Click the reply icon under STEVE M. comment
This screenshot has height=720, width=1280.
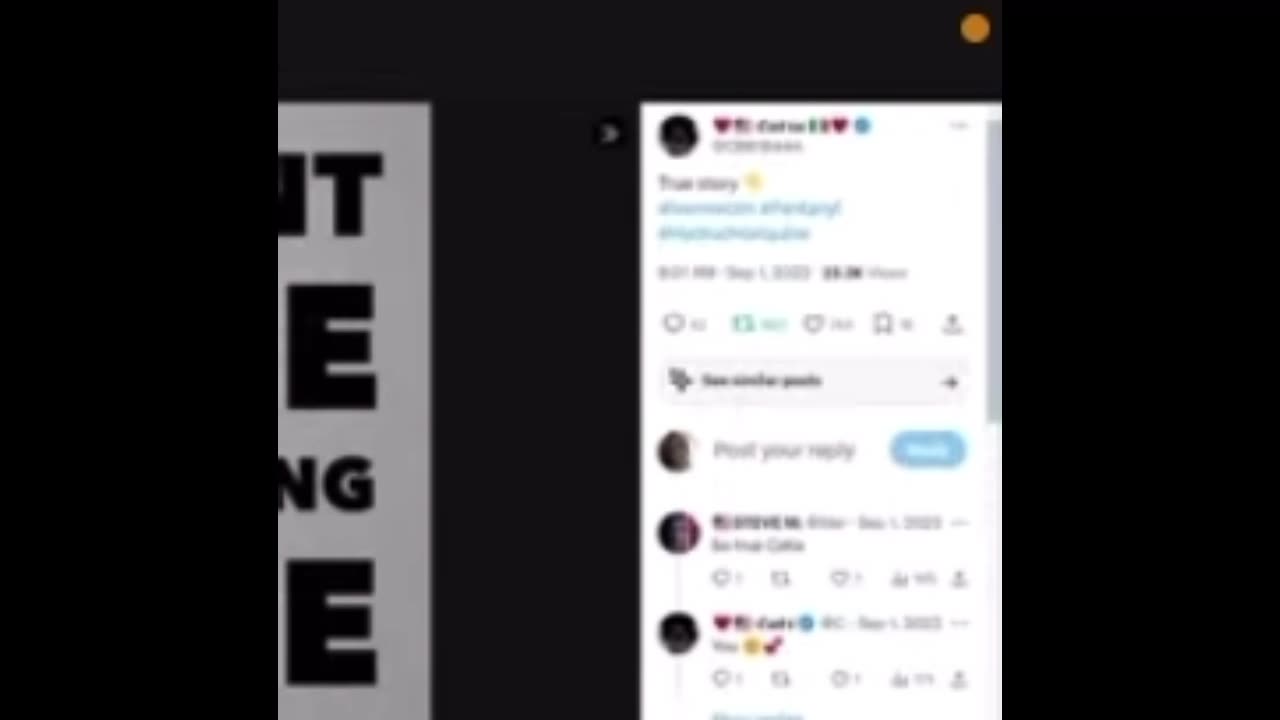pos(720,578)
